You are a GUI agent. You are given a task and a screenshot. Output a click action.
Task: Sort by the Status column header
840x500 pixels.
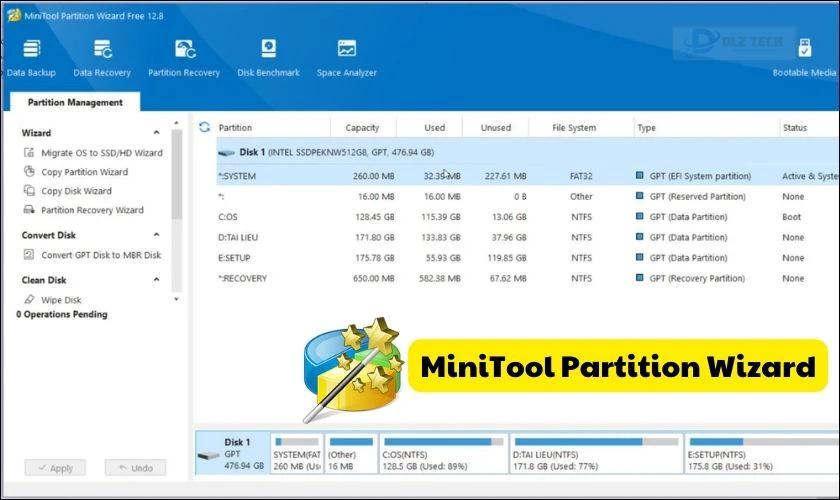pos(794,128)
